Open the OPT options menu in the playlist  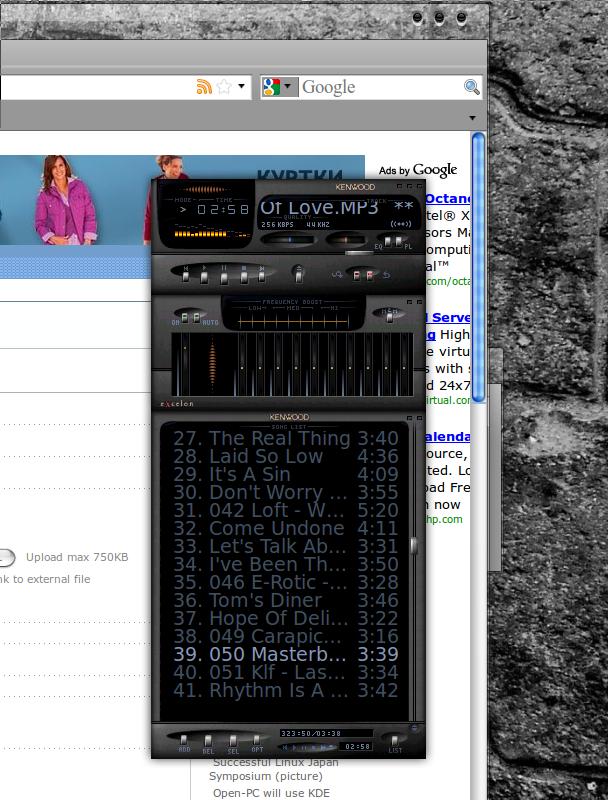click(257, 742)
